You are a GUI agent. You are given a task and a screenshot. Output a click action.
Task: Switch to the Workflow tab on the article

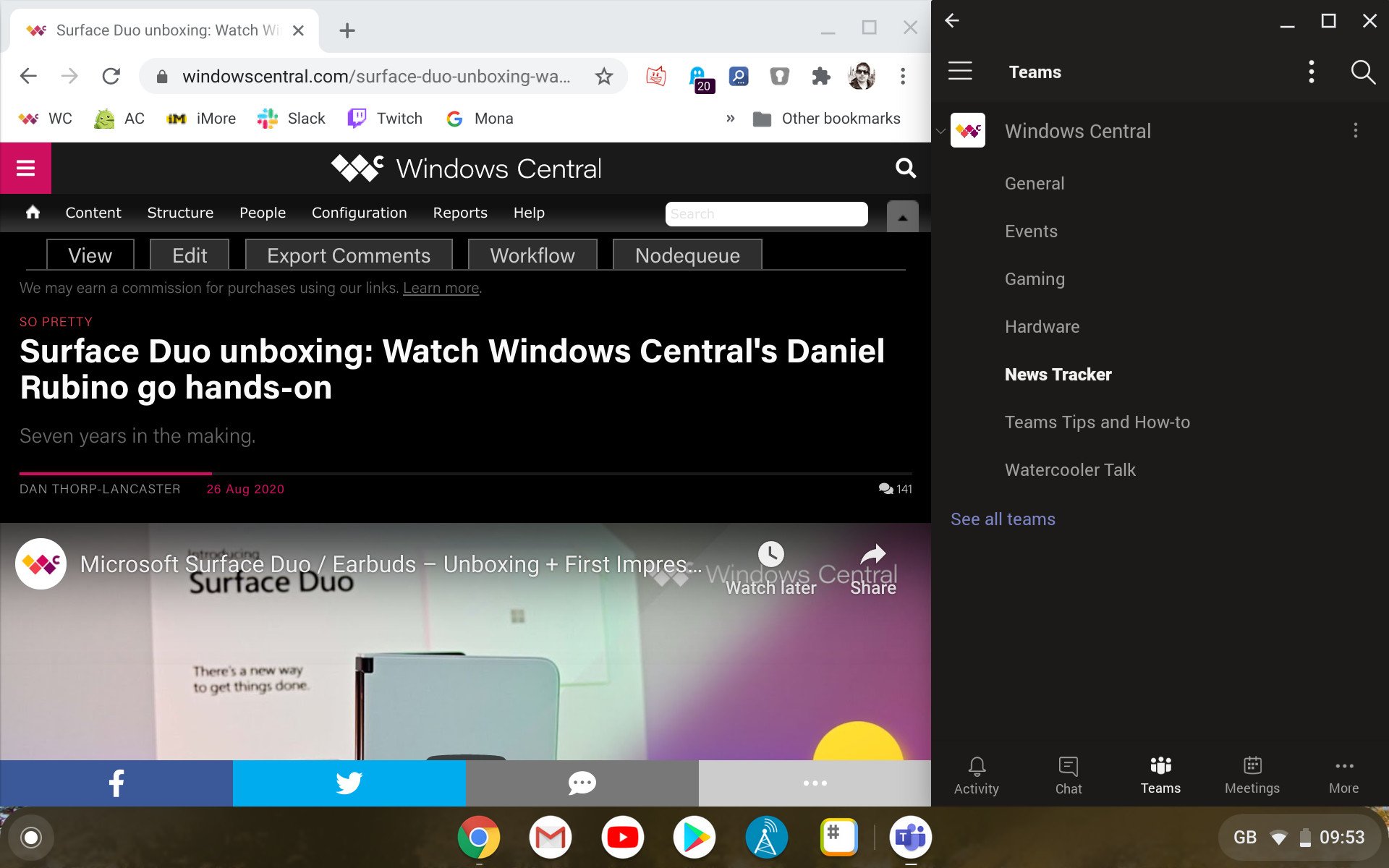pos(532,255)
